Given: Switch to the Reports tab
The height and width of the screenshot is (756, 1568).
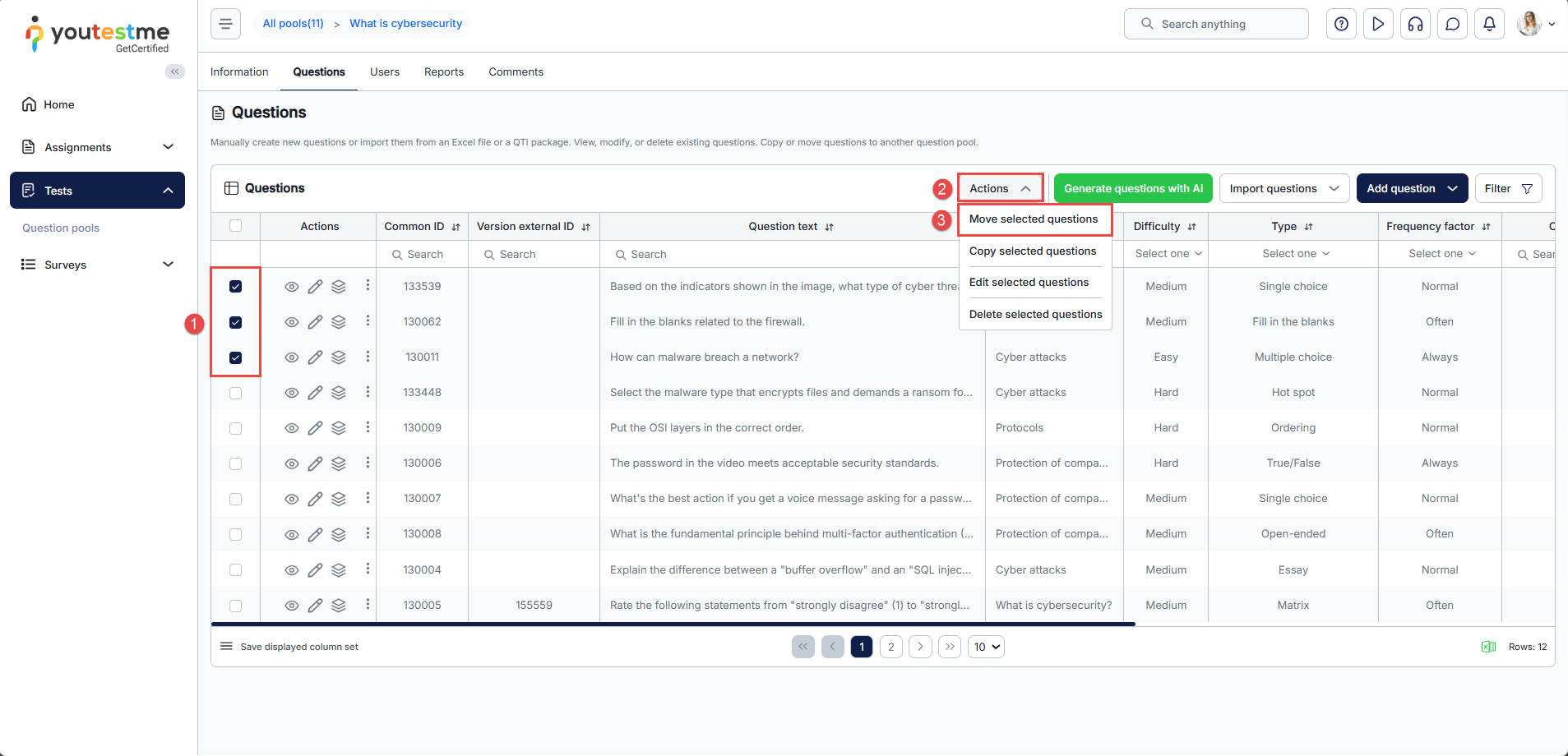Looking at the screenshot, I should [x=443, y=72].
